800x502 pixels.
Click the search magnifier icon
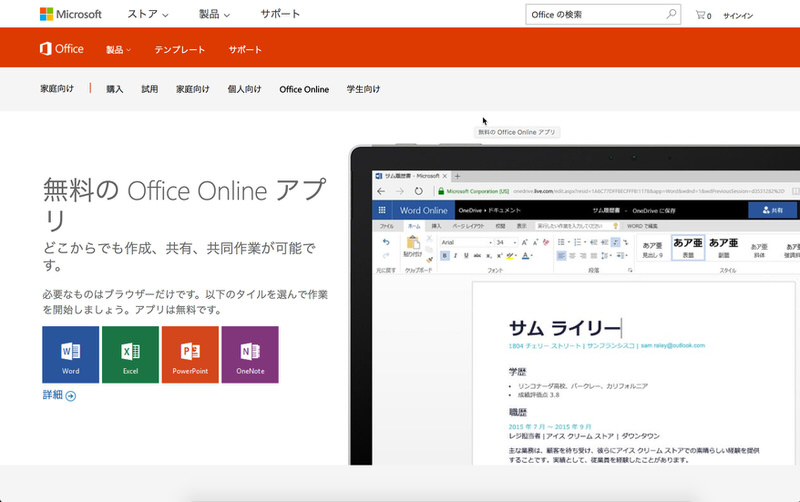pyautogui.click(x=672, y=15)
